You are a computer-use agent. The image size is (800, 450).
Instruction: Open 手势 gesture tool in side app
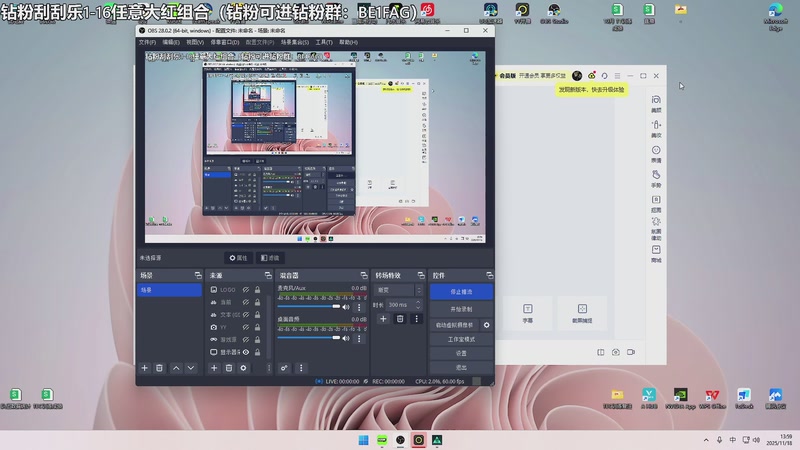(x=656, y=179)
